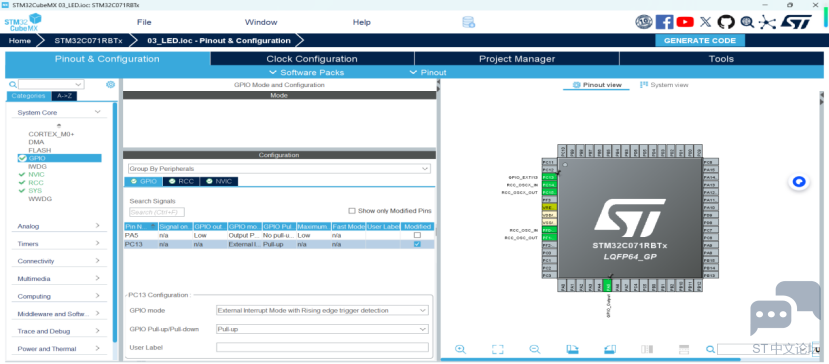This screenshot has height=364, width=829.
Task: Click the globe search icon
Action: tap(747, 22)
